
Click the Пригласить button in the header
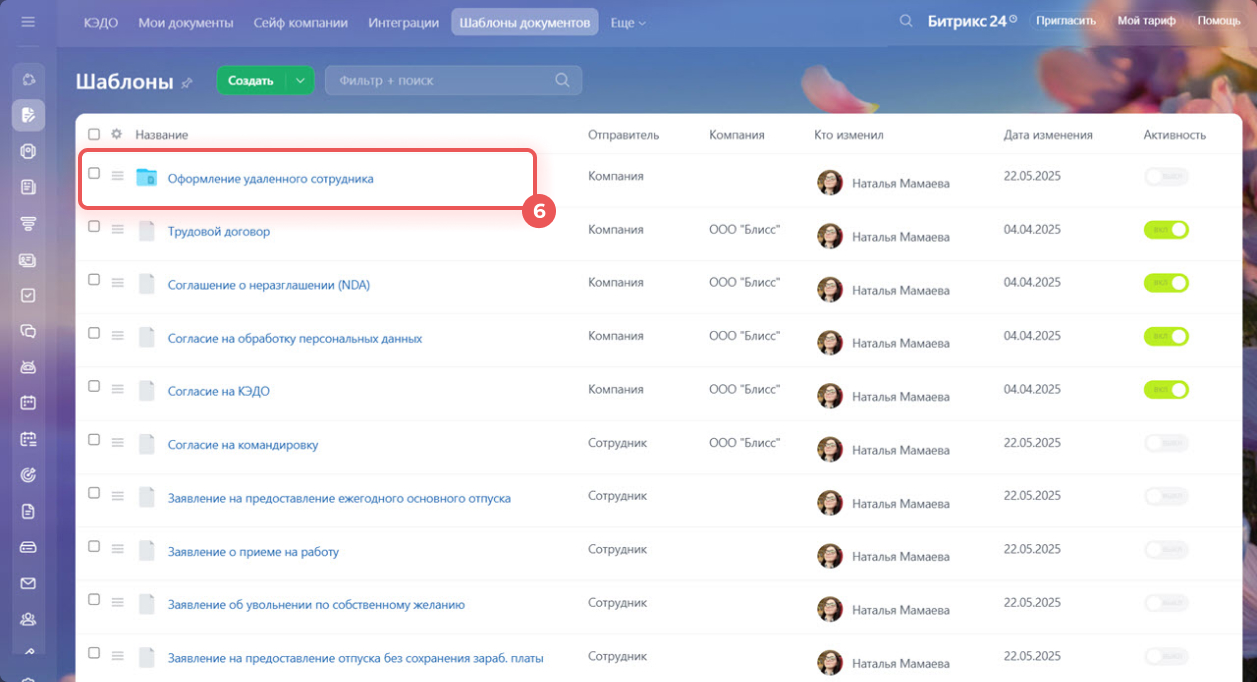pos(1065,21)
